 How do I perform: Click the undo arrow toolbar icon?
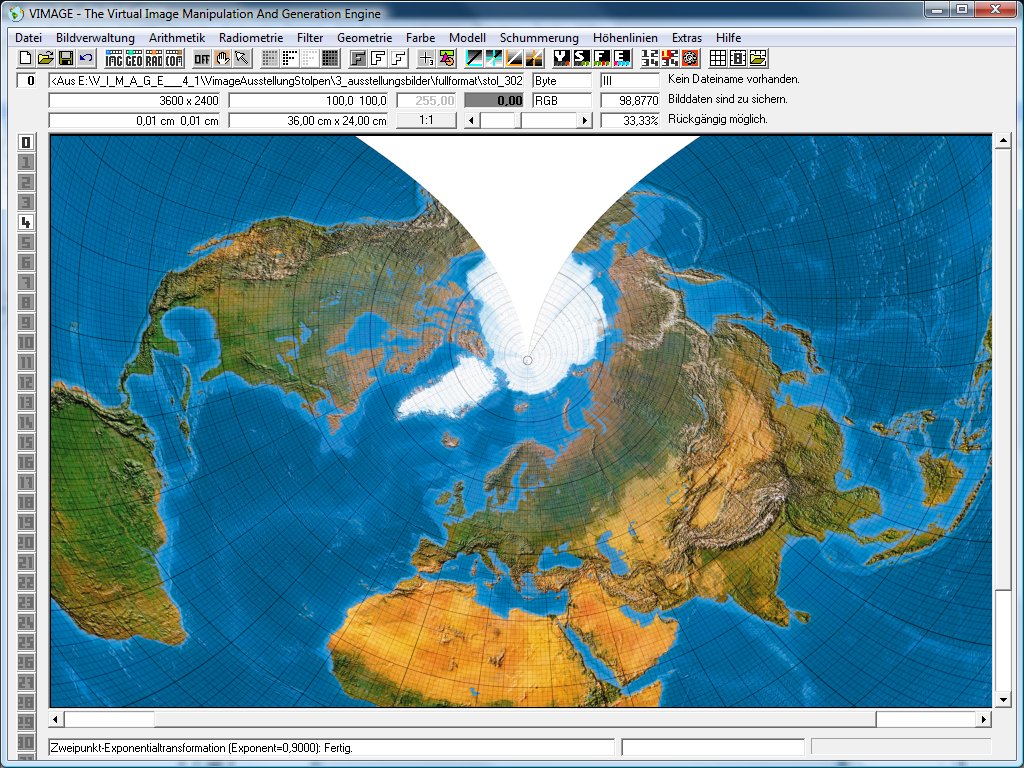pyautogui.click(x=86, y=58)
